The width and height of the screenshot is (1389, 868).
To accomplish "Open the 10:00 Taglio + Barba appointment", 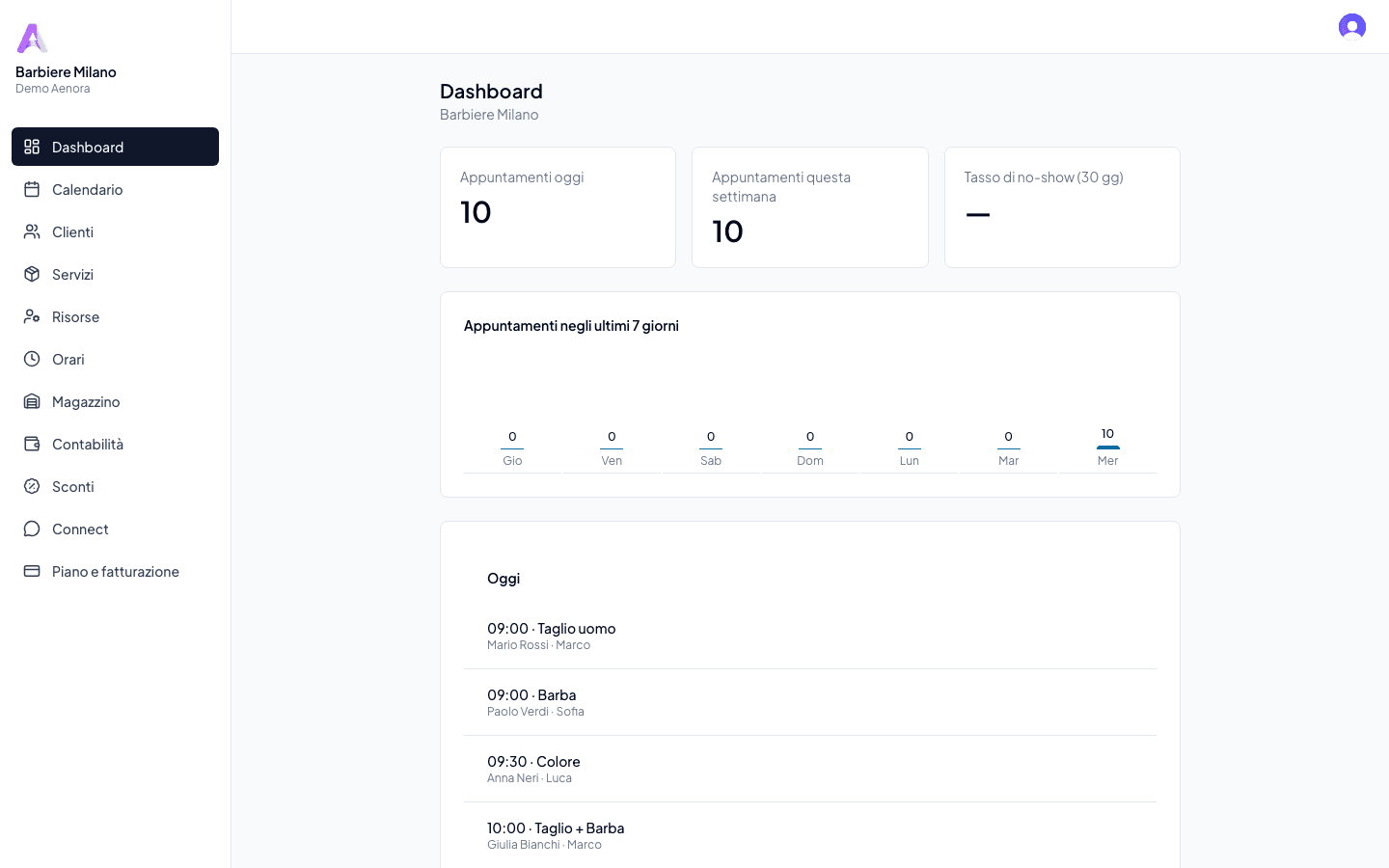I will point(810,835).
